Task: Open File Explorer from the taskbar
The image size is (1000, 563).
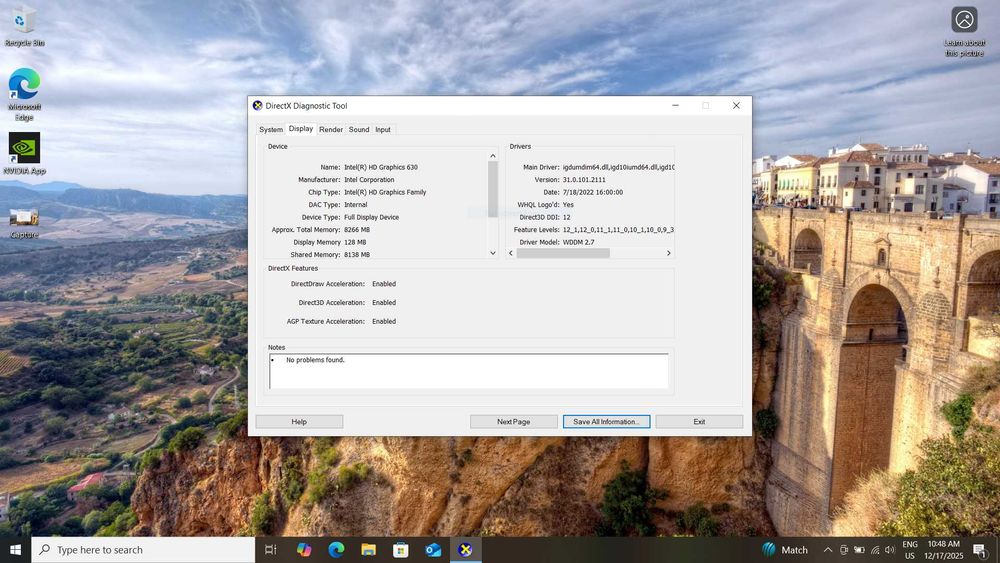Action: [369, 550]
